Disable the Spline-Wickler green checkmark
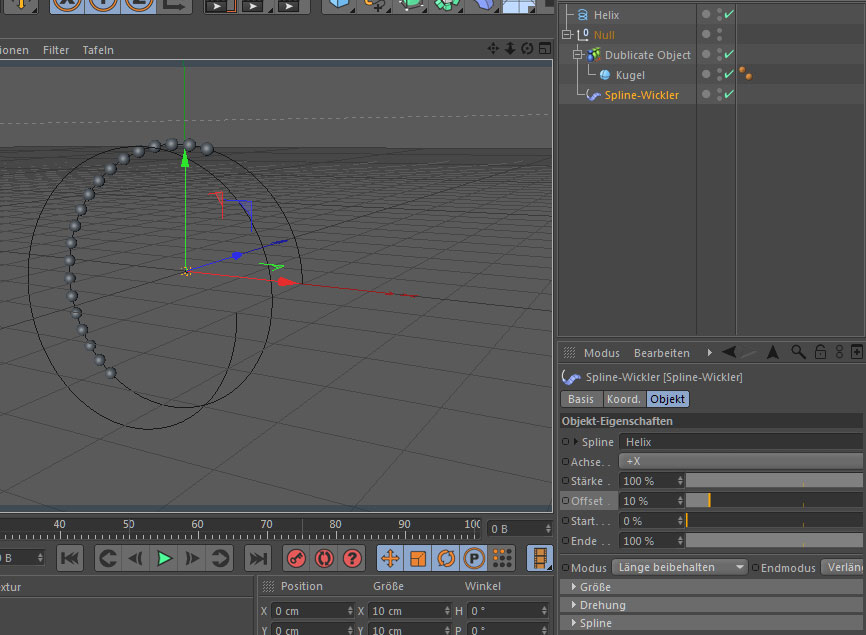The image size is (866, 635). (729, 95)
